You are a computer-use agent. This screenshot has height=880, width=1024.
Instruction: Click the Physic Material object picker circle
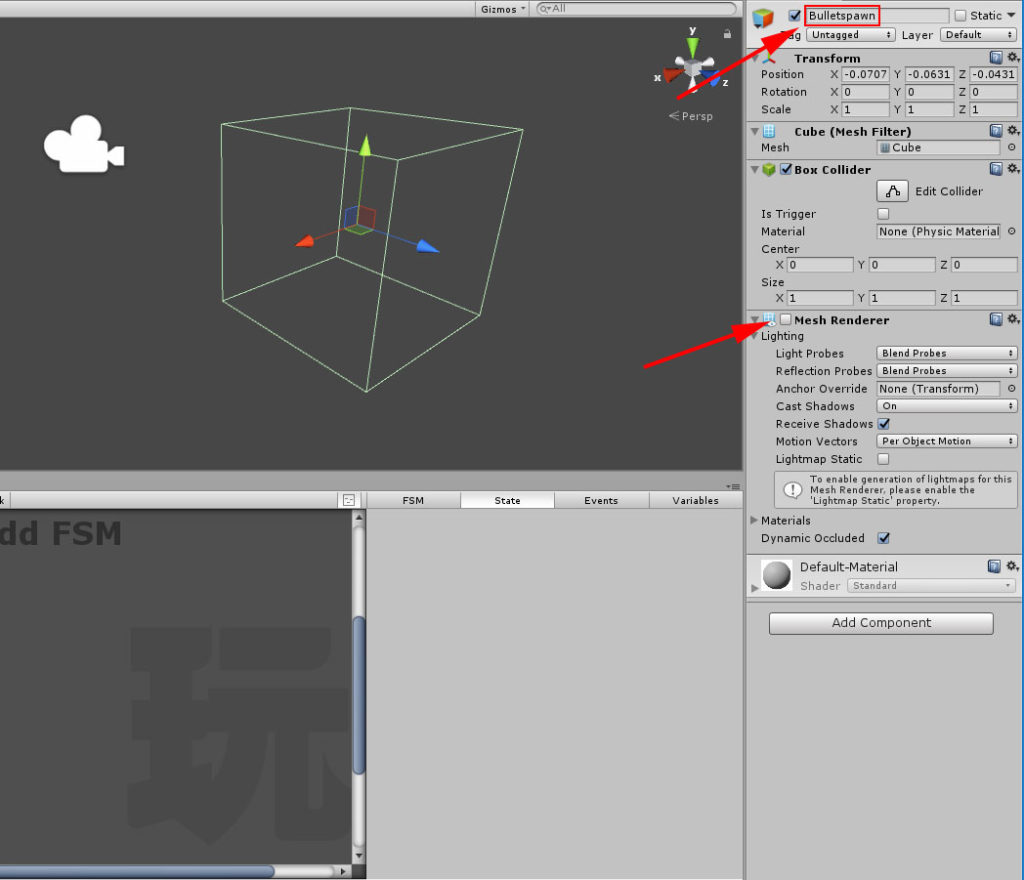1013,231
